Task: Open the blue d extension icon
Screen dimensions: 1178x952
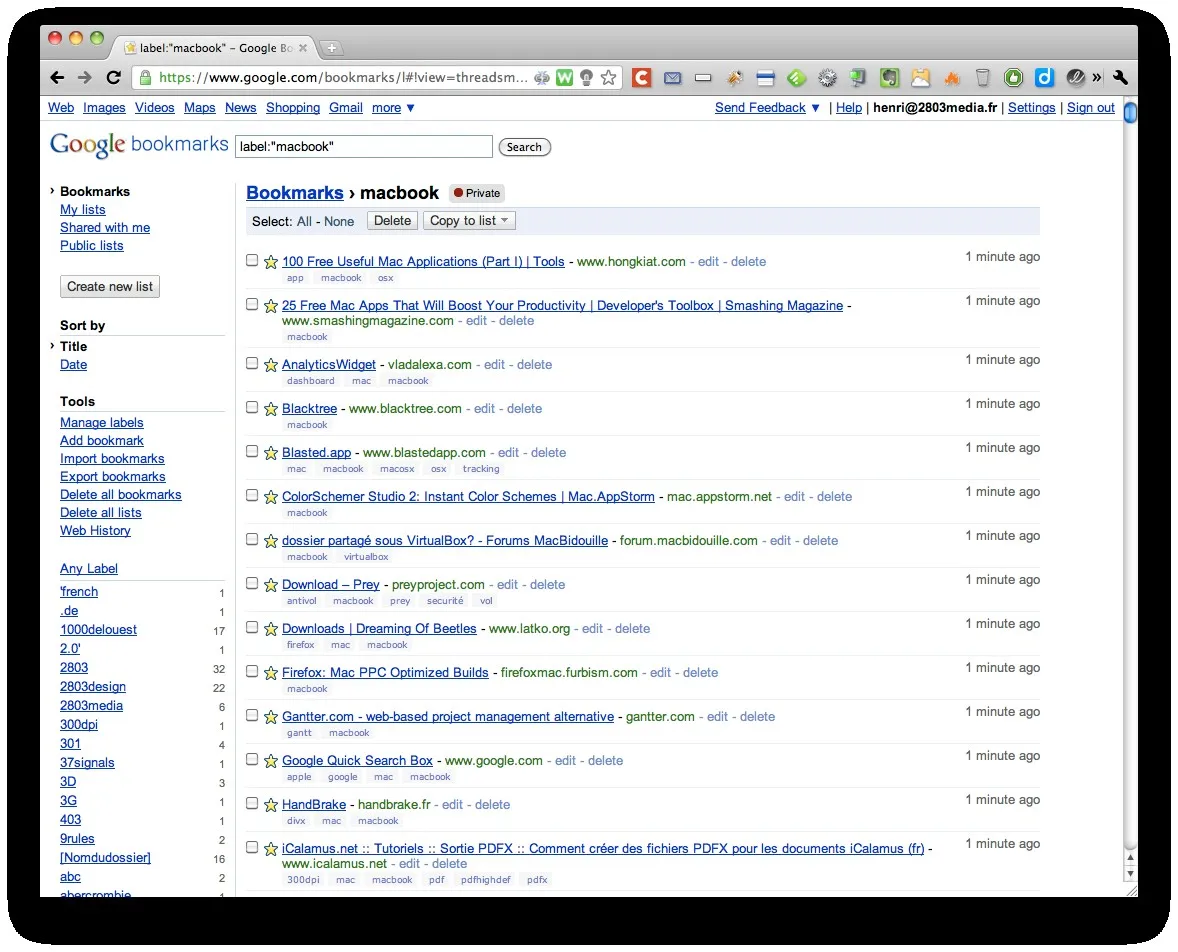Action: pos(1044,77)
